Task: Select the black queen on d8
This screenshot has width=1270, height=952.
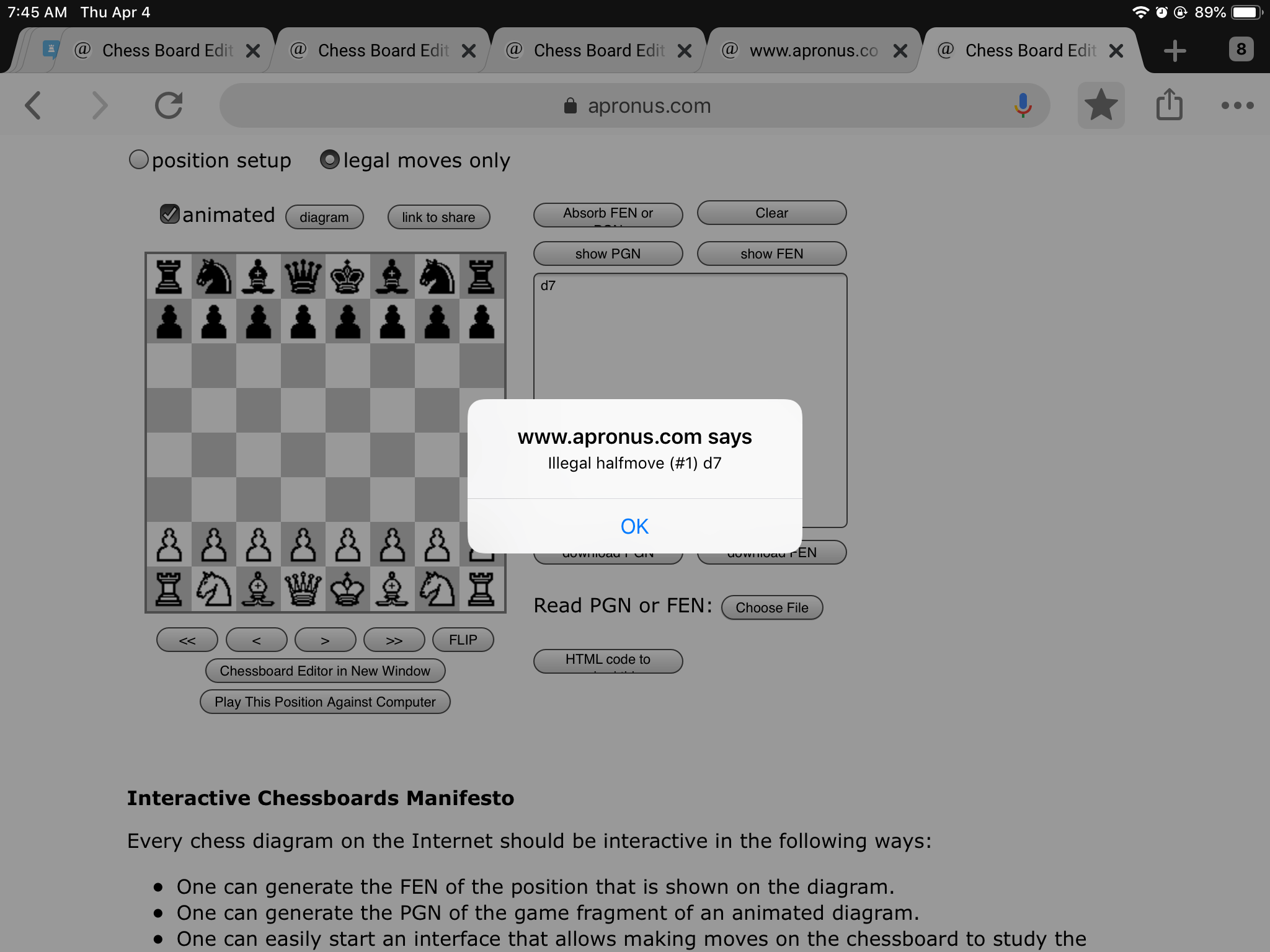Action: (x=303, y=276)
